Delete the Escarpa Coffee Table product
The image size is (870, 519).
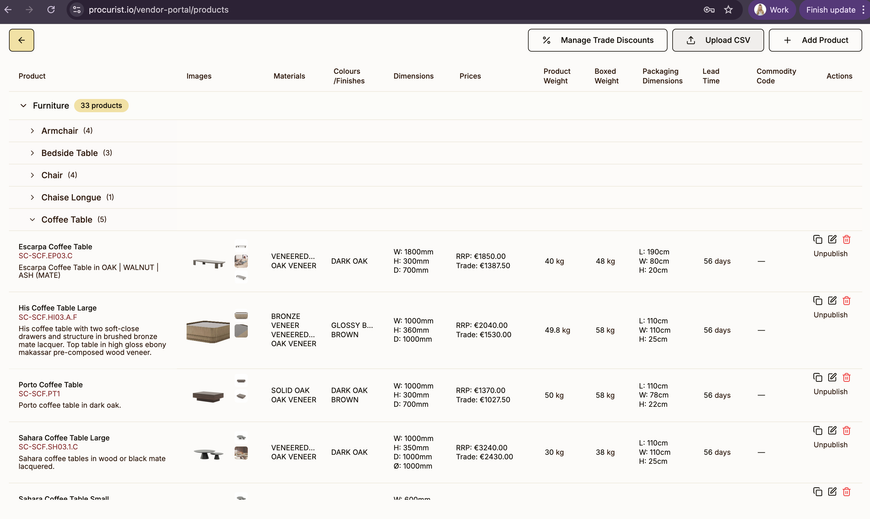(x=846, y=239)
